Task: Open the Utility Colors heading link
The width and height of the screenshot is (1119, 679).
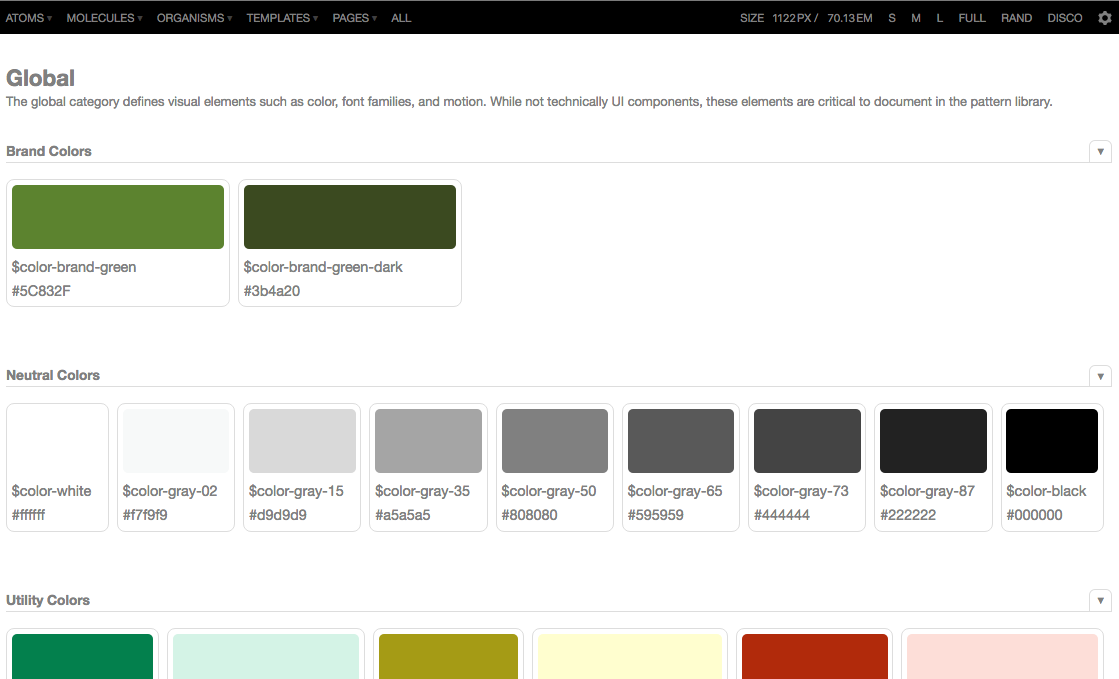Action: click(x=48, y=600)
